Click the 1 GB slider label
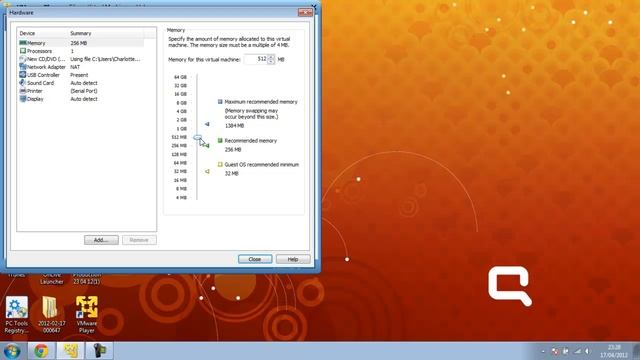 click(x=181, y=129)
